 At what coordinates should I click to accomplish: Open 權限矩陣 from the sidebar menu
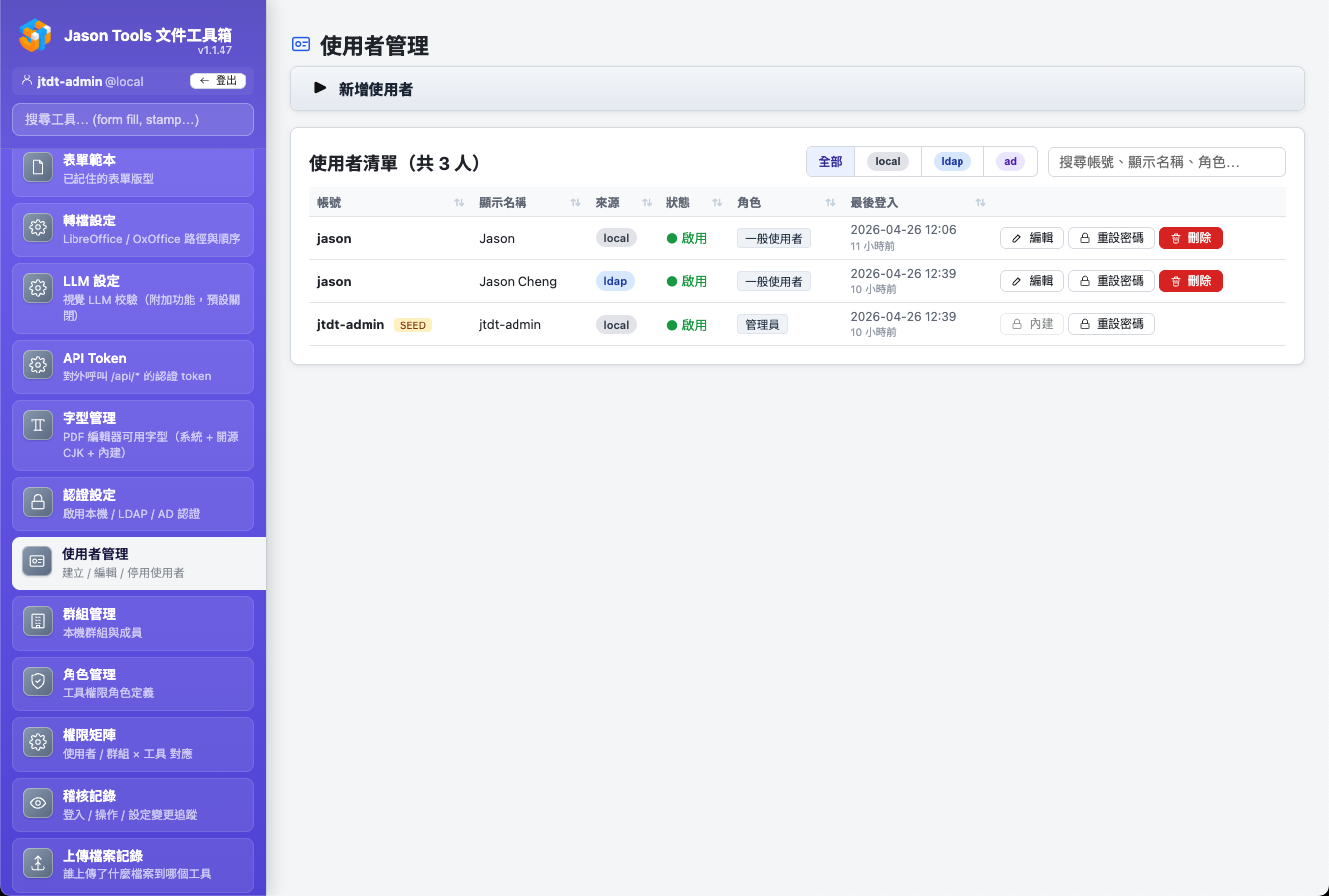coord(37,741)
